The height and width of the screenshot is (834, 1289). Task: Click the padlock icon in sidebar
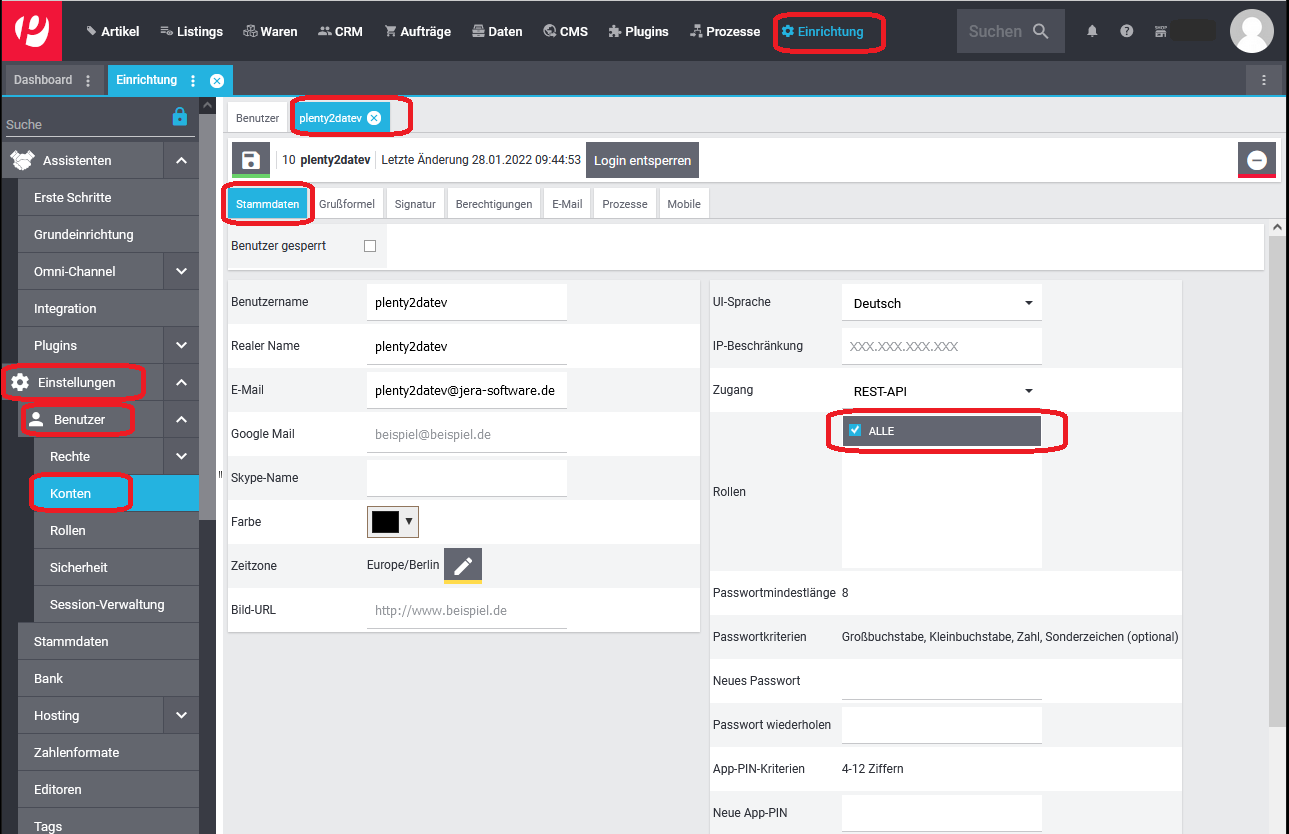tap(180, 117)
